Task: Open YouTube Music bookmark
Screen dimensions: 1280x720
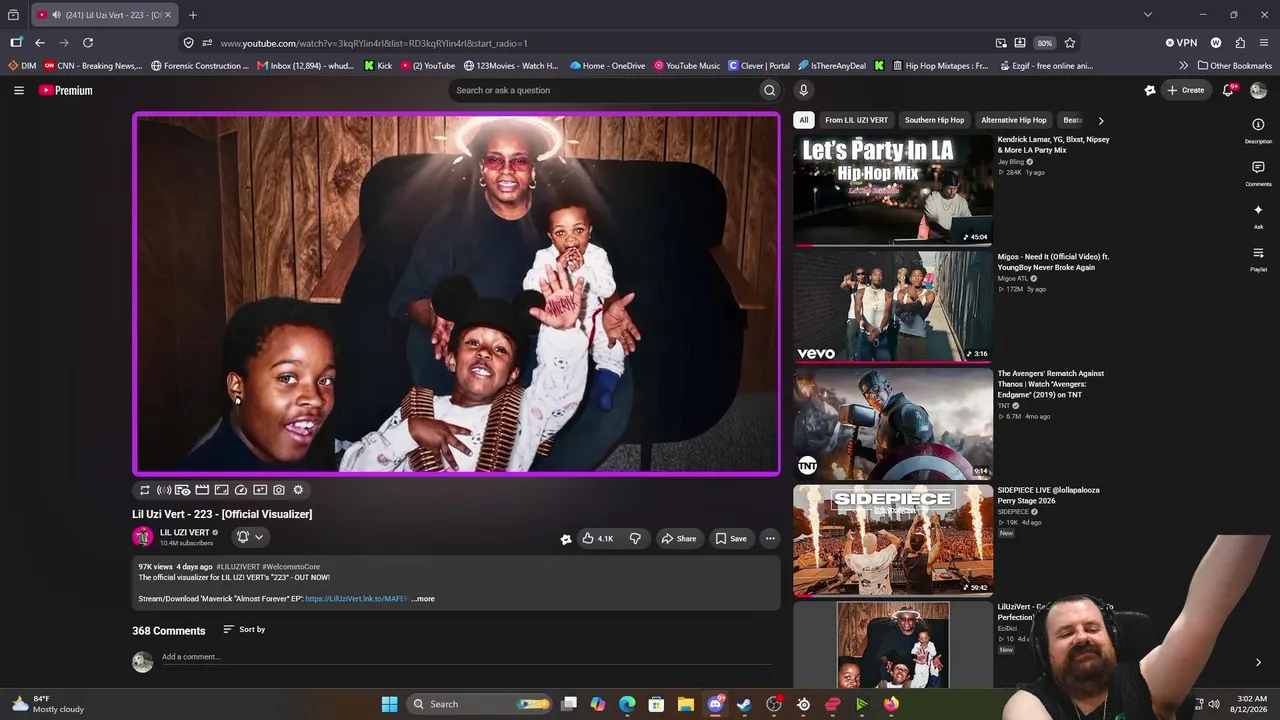Action: pyautogui.click(x=687, y=66)
